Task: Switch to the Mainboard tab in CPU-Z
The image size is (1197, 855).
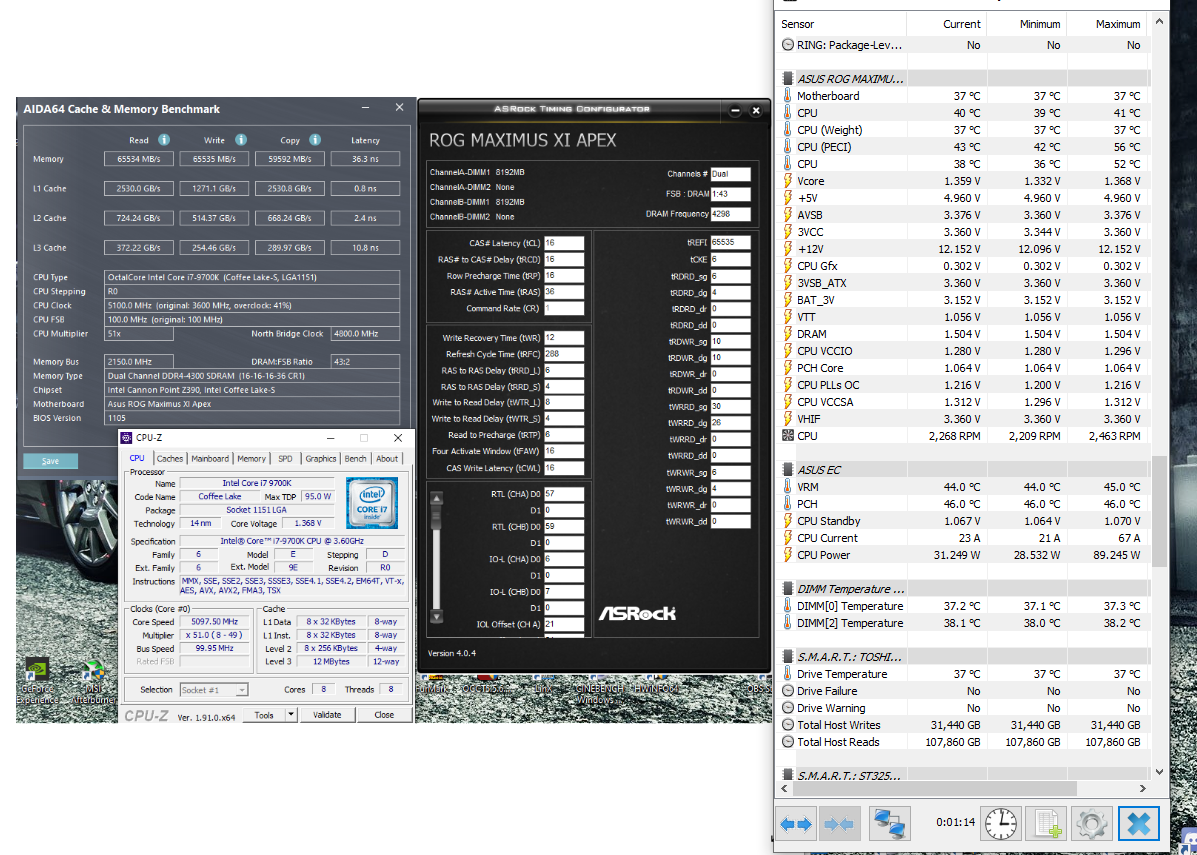Action: [210, 459]
